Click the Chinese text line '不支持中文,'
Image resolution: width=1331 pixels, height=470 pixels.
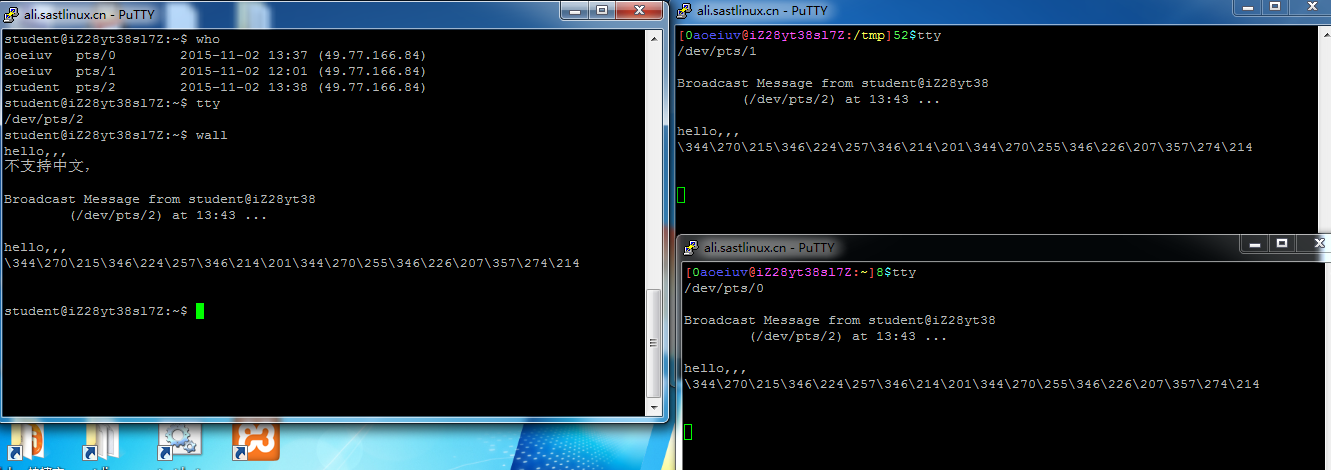coord(48,166)
